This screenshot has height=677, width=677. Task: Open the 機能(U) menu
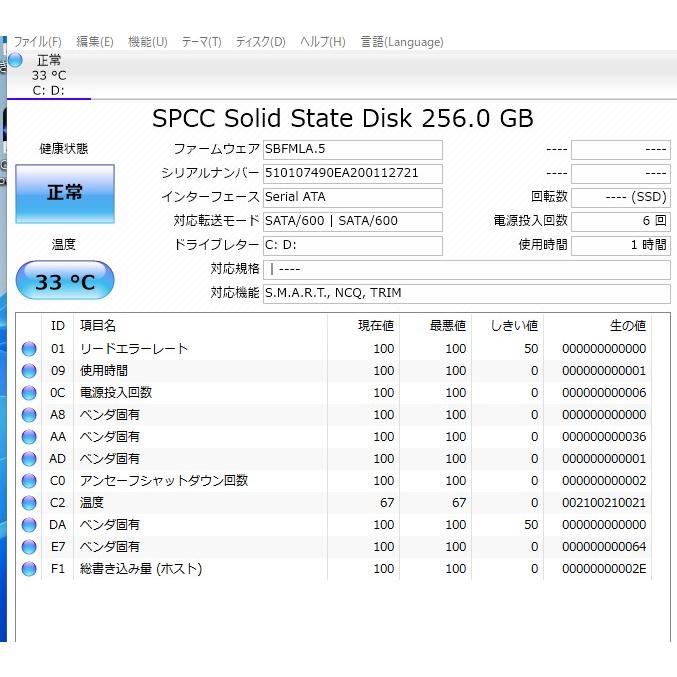tap(148, 42)
